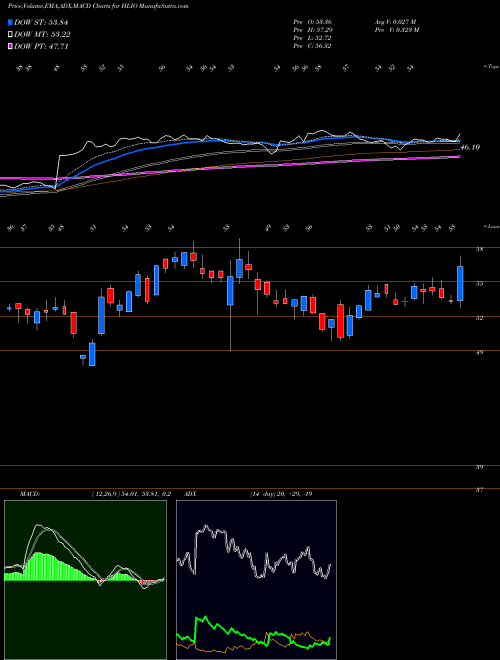This screenshot has width=500, height=660.
Task: Click the 52 price axis label
Action: click(x=479, y=318)
